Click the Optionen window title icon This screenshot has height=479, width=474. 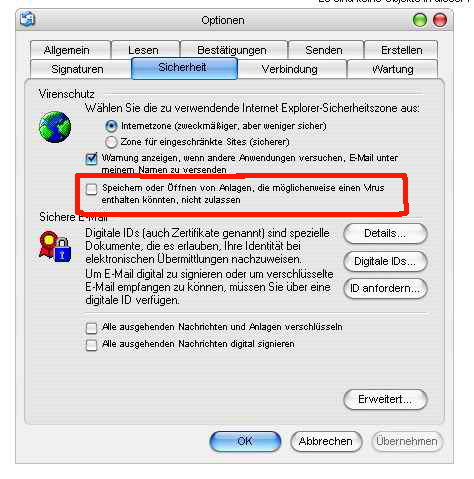(27, 19)
